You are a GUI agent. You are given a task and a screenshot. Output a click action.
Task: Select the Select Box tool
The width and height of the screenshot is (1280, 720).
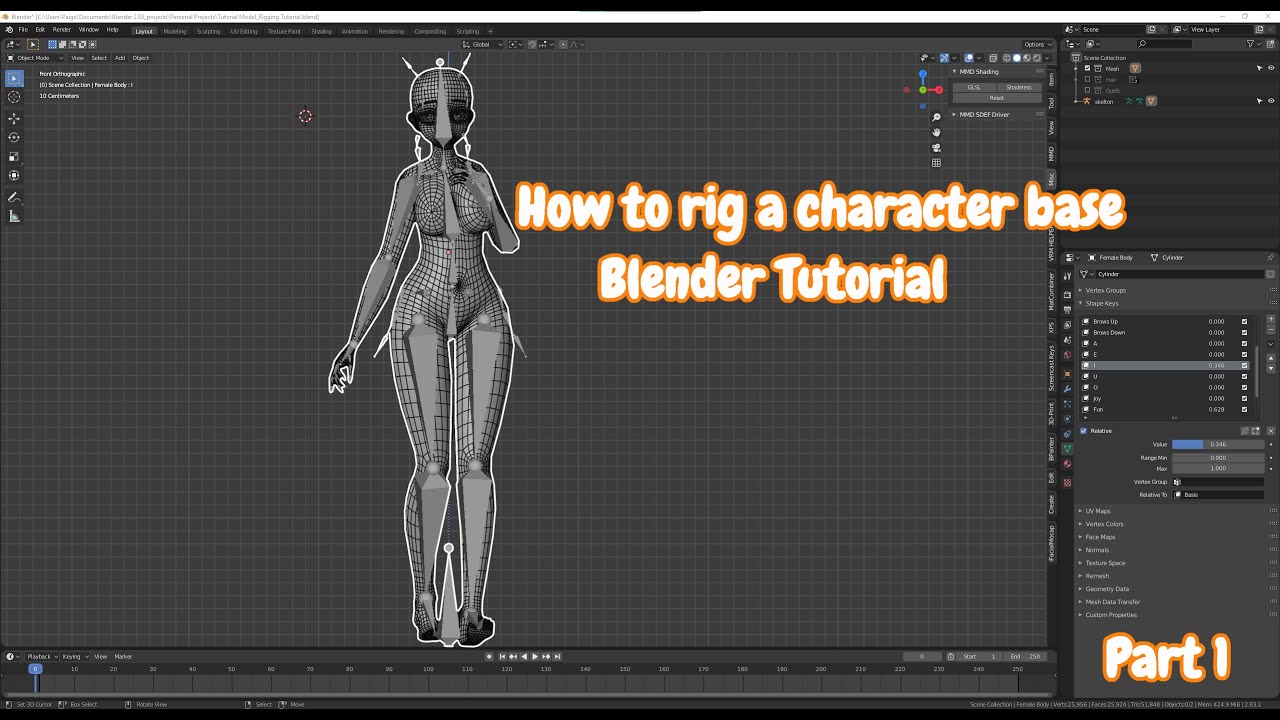tap(14, 78)
